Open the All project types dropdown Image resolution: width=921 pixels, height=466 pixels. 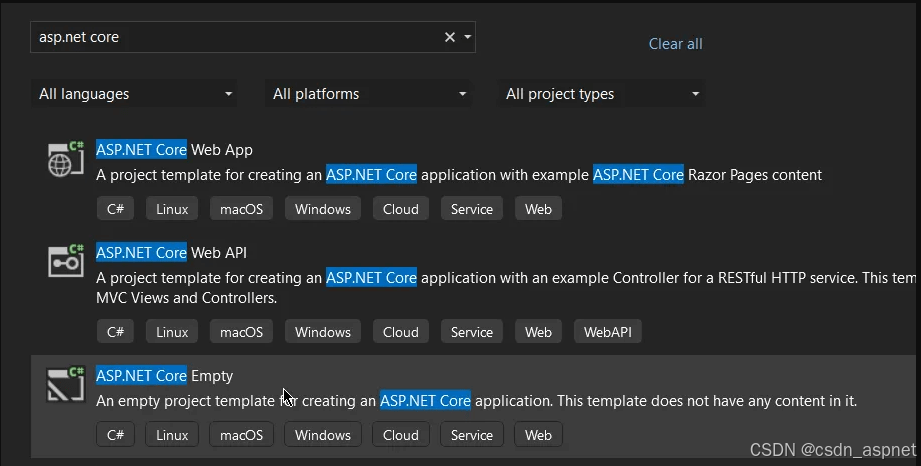click(x=601, y=94)
